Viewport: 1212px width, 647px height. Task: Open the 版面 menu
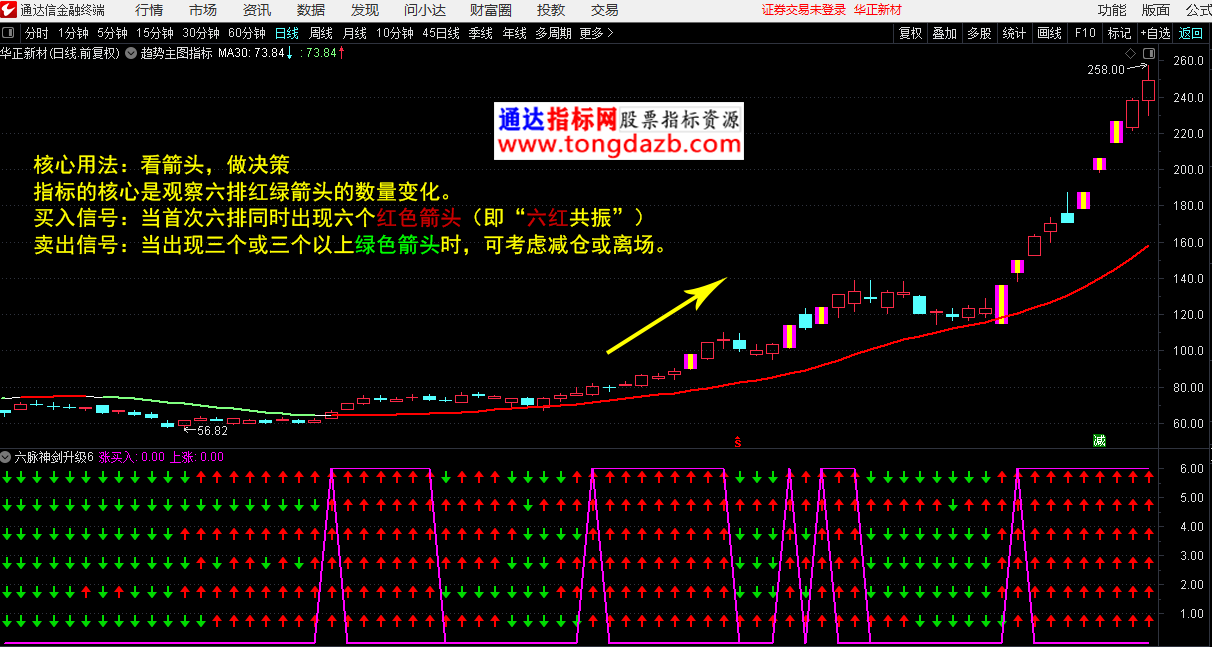[x=1156, y=10]
